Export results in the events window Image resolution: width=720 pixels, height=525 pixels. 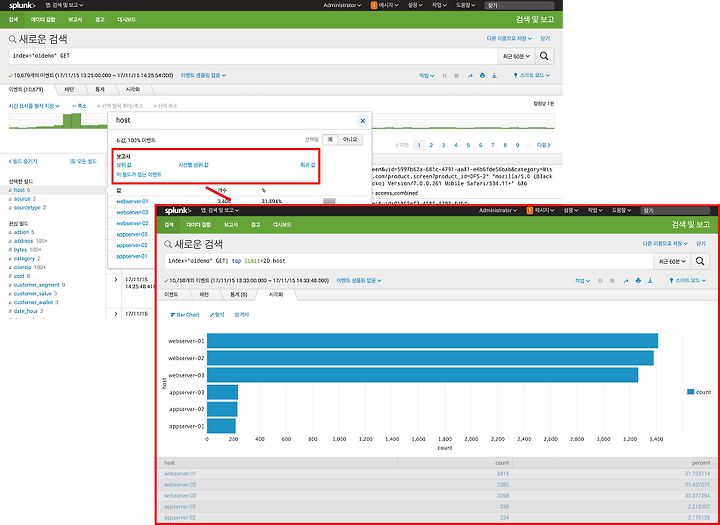(495, 75)
